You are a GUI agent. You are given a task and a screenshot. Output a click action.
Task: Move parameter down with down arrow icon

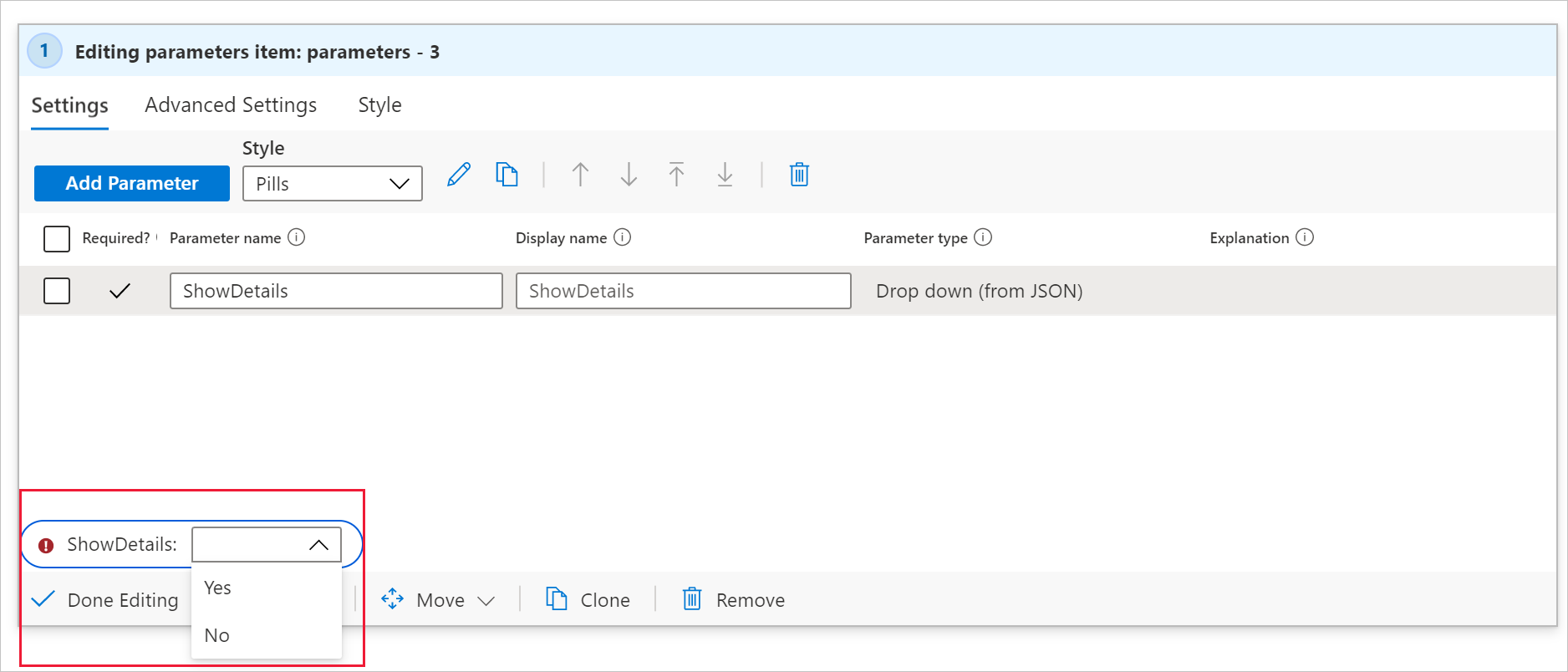(x=629, y=175)
